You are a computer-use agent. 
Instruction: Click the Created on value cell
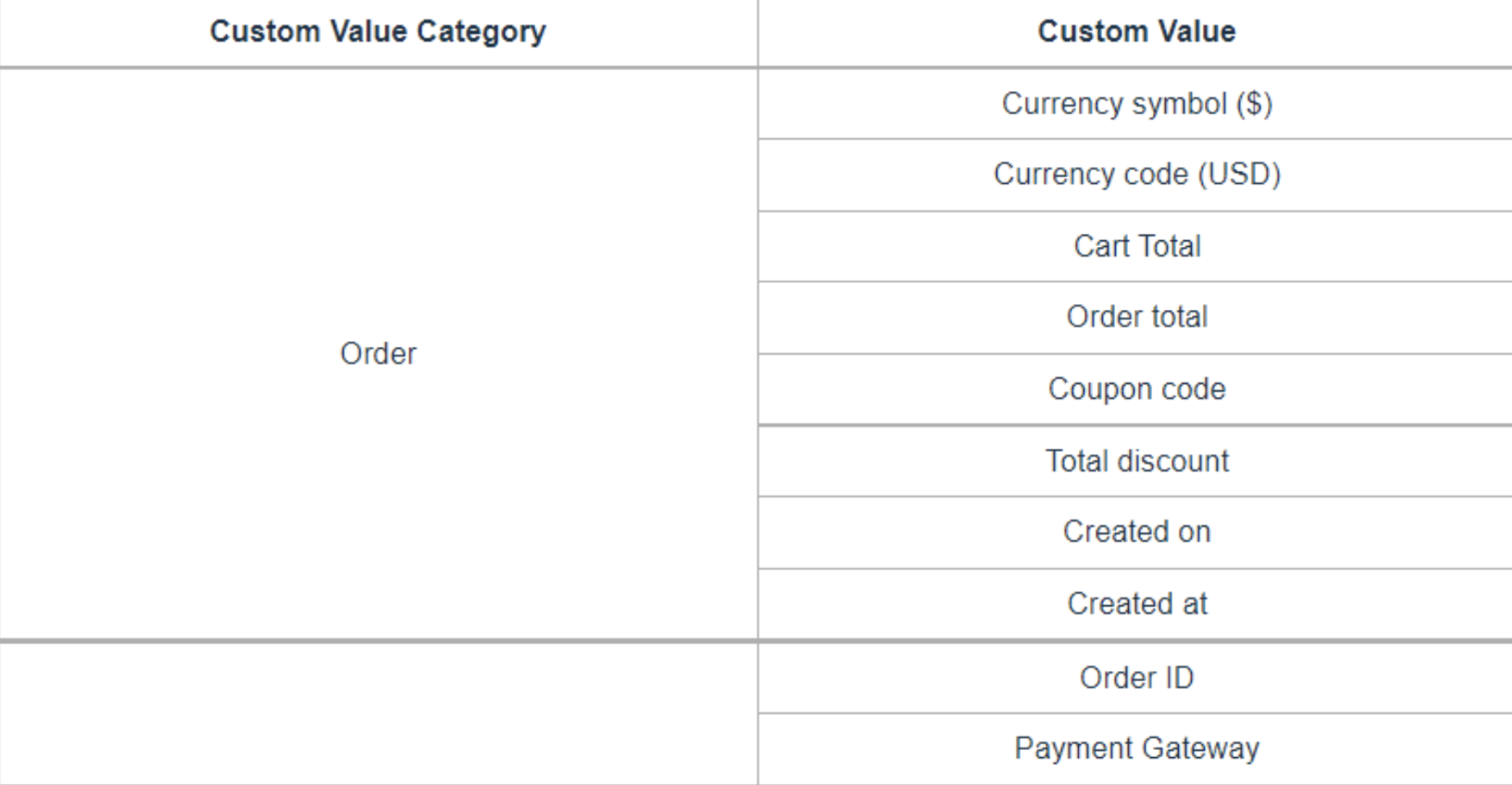coord(1136,532)
